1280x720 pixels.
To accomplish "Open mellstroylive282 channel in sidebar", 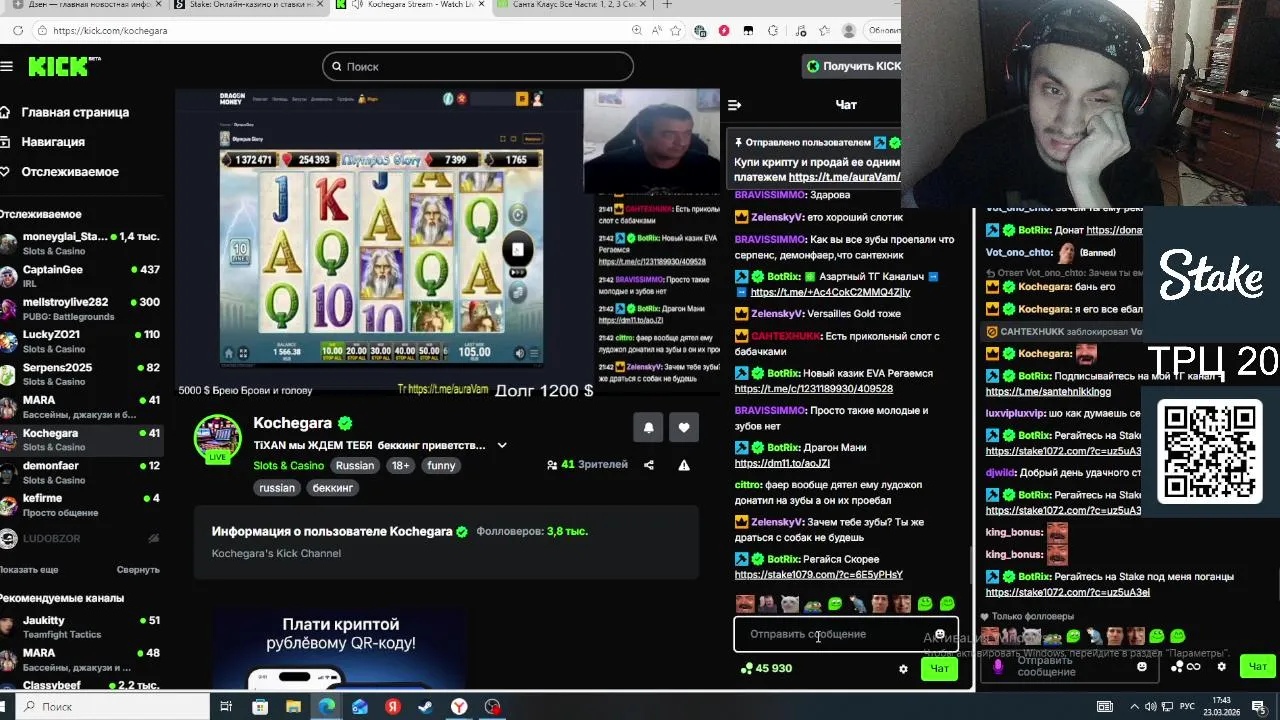I will click(x=80, y=309).
